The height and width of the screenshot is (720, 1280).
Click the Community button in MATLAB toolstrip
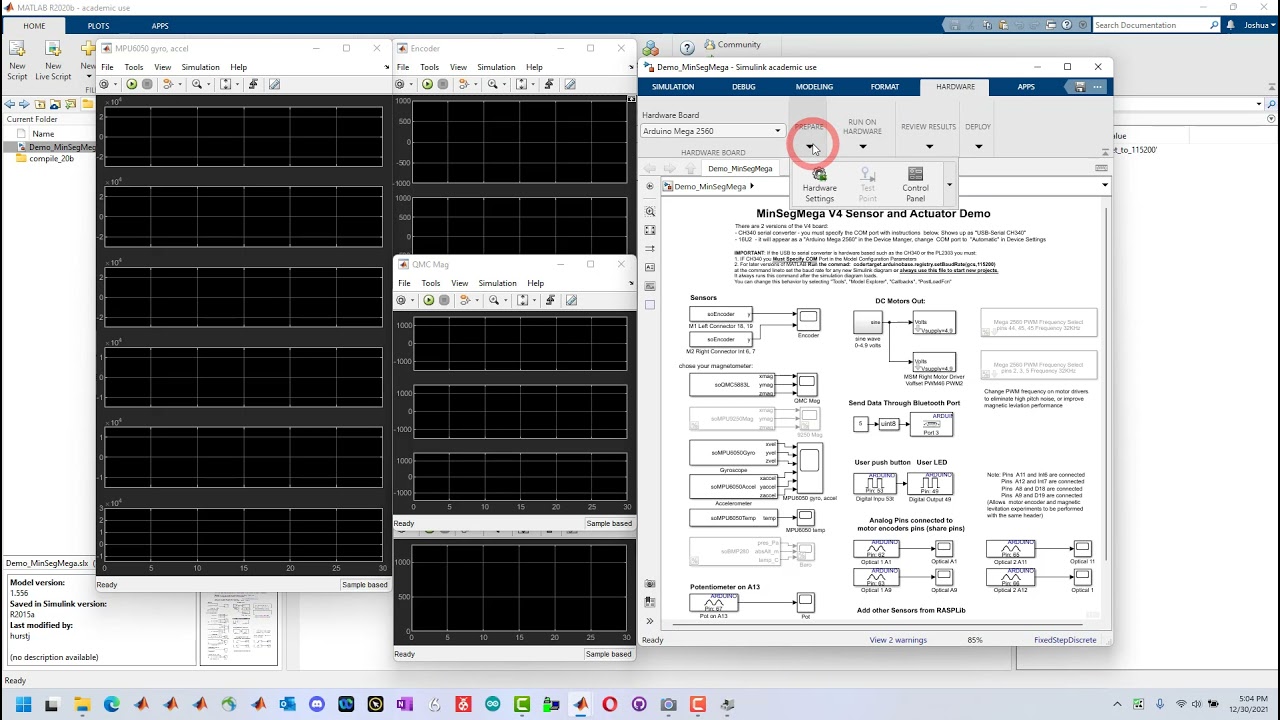coord(732,44)
